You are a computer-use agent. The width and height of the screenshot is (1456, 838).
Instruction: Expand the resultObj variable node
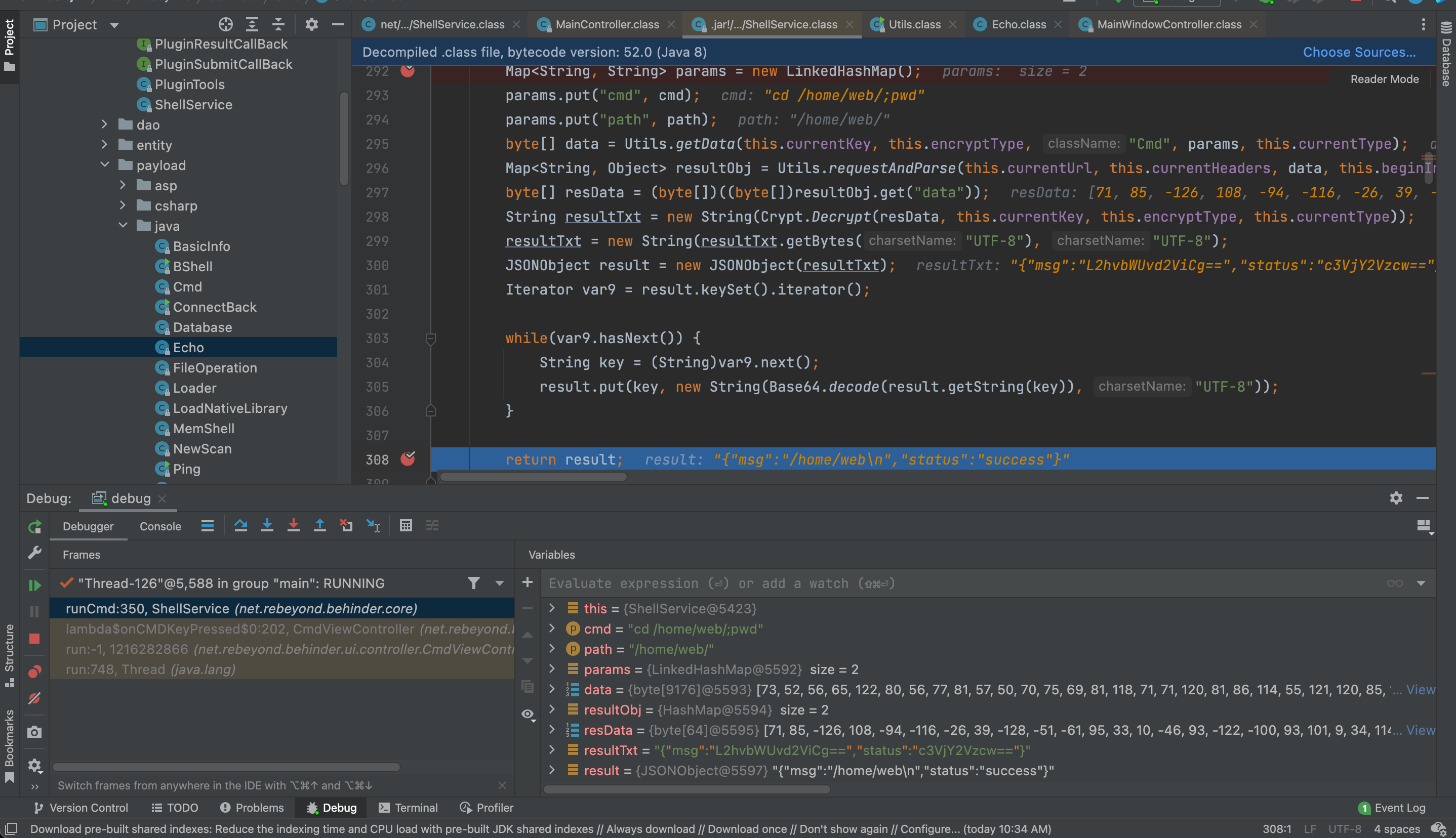[x=551, y=709]
